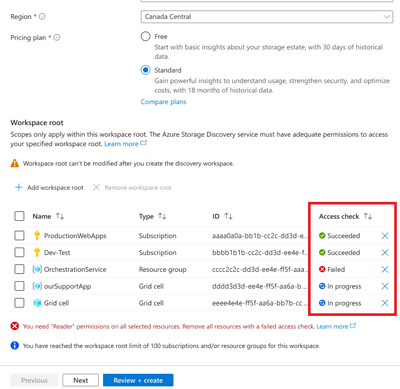The height and width of the screenshot is (389, 400).
Task: Remove the Dev-Test row via its X
Action: point(385,252)
